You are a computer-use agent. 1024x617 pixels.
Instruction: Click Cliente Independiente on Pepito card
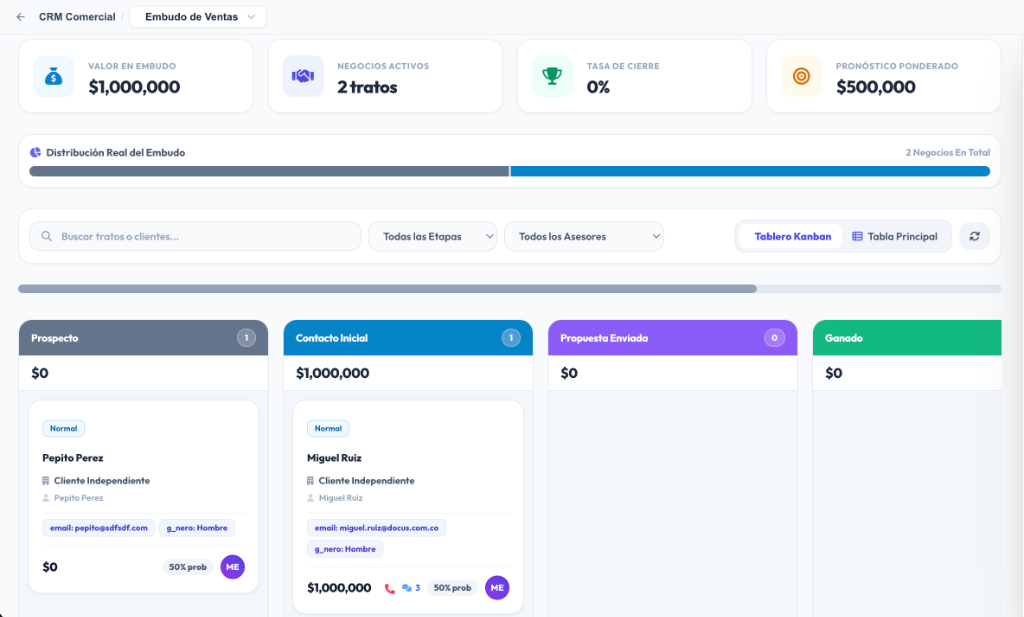tap(102, 481)
